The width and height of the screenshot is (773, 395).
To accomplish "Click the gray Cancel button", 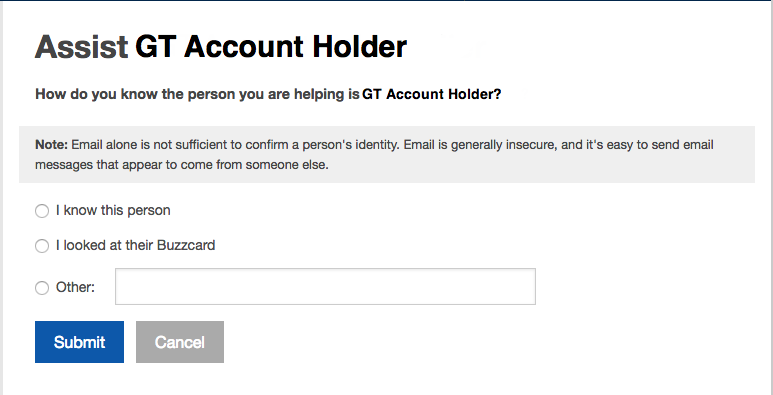I will [x=180, y=342].
